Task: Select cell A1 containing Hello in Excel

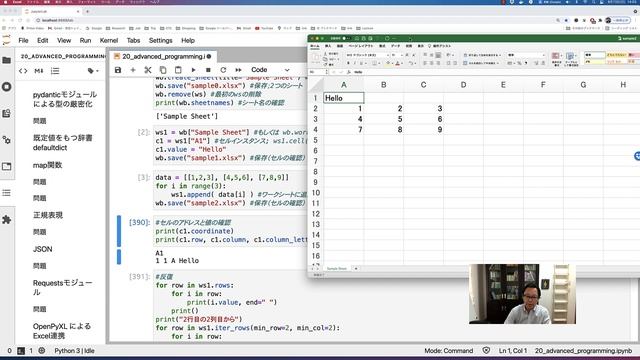Action: (x=344, y=98)
